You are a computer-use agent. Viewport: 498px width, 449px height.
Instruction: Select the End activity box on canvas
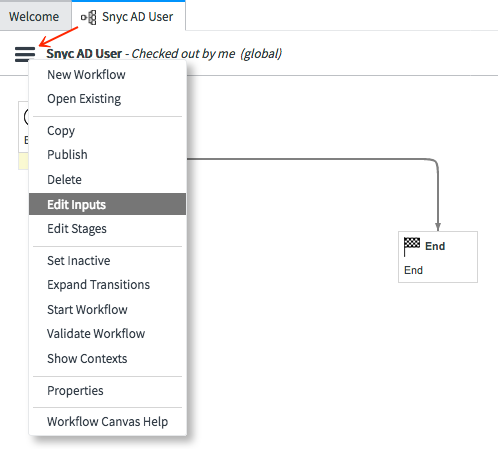coord(438,257)
